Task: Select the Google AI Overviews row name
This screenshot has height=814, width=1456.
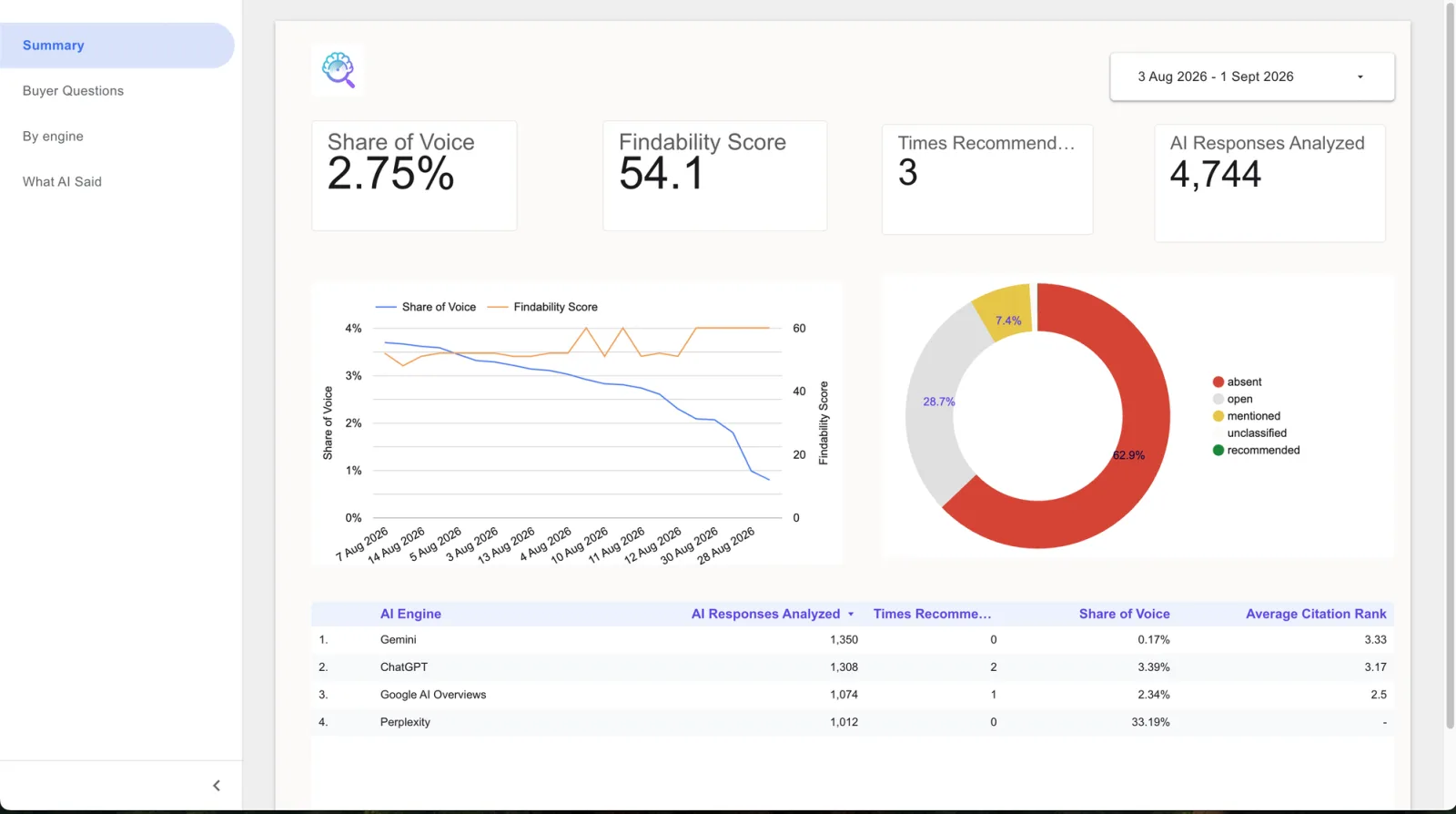Action: click(433, 695)
